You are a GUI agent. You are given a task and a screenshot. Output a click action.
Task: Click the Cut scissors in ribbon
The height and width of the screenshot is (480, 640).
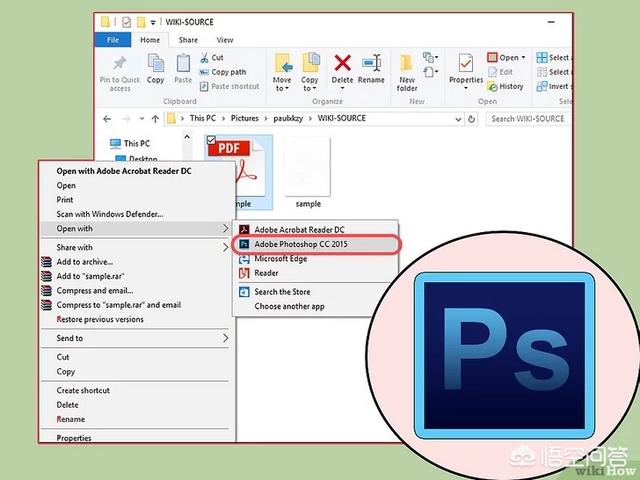coord(204,58)
